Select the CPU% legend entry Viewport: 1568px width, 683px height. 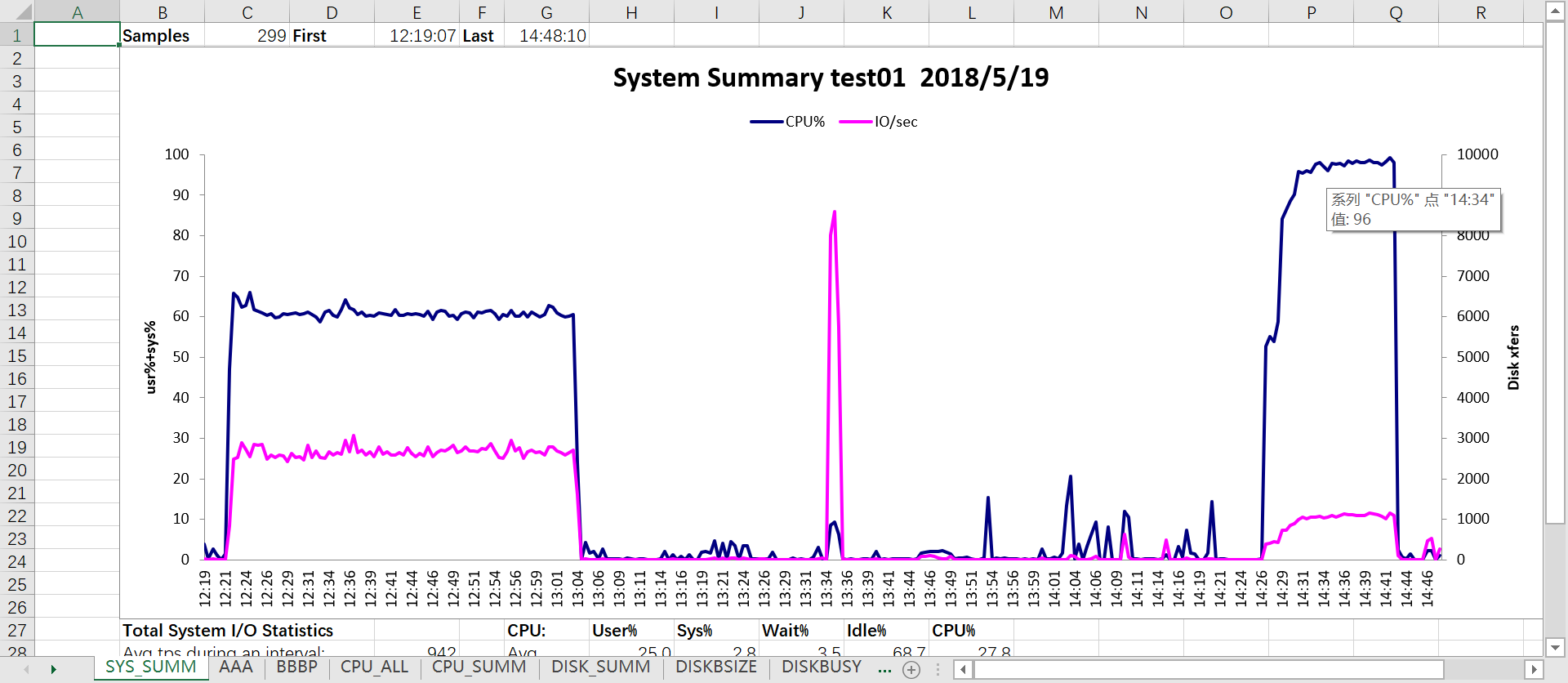click(x=788, y=122)
